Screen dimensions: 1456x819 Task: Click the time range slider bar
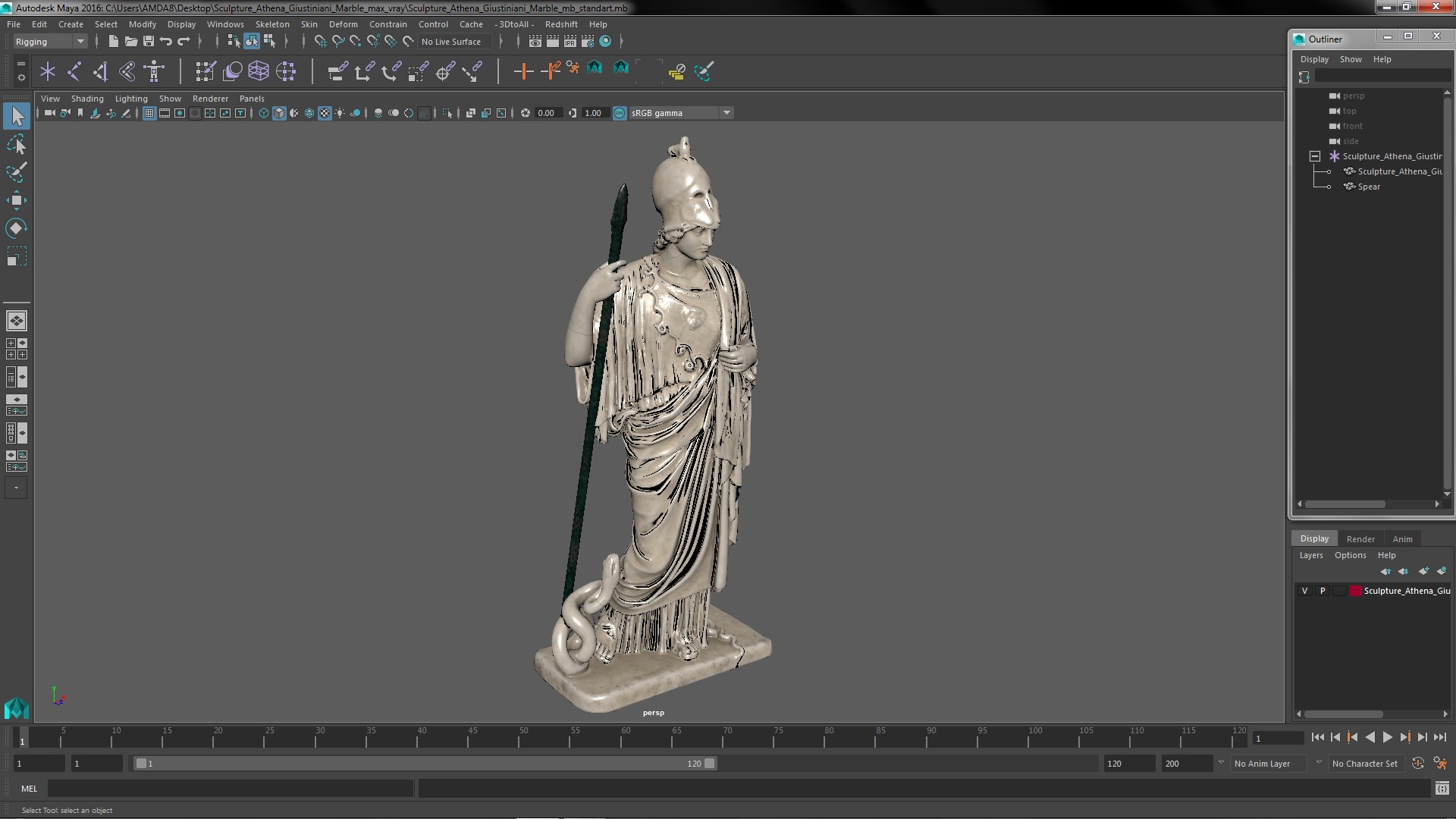pyautogui.click(x=425, y=764)
